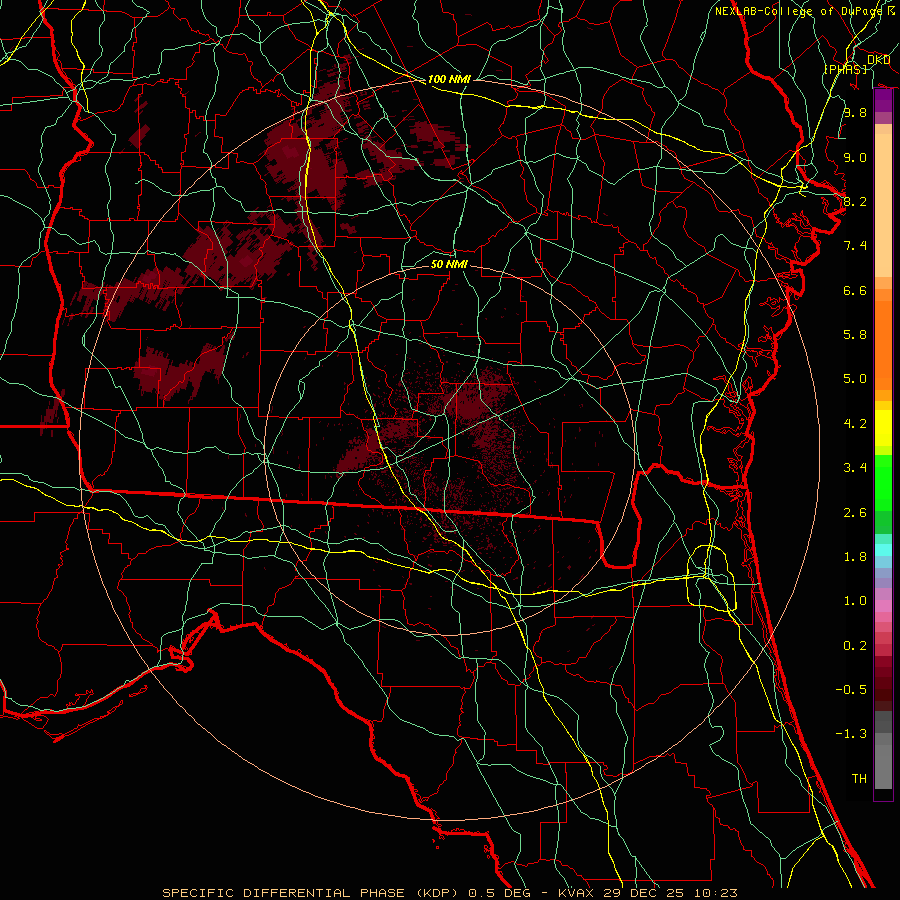Image resolution: width=900 pixels, height=900 pixels.
Task: Click the DKD product label
Action: click(878, 60)
